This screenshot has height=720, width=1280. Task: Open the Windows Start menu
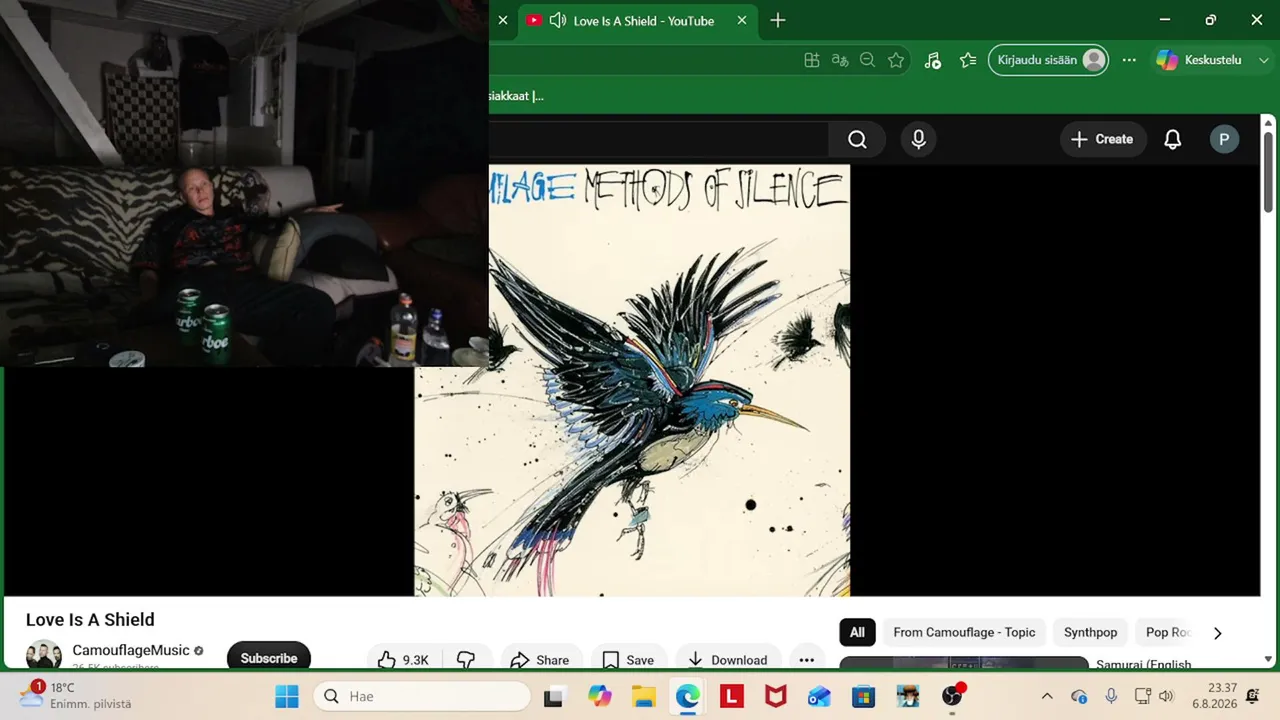287,696
